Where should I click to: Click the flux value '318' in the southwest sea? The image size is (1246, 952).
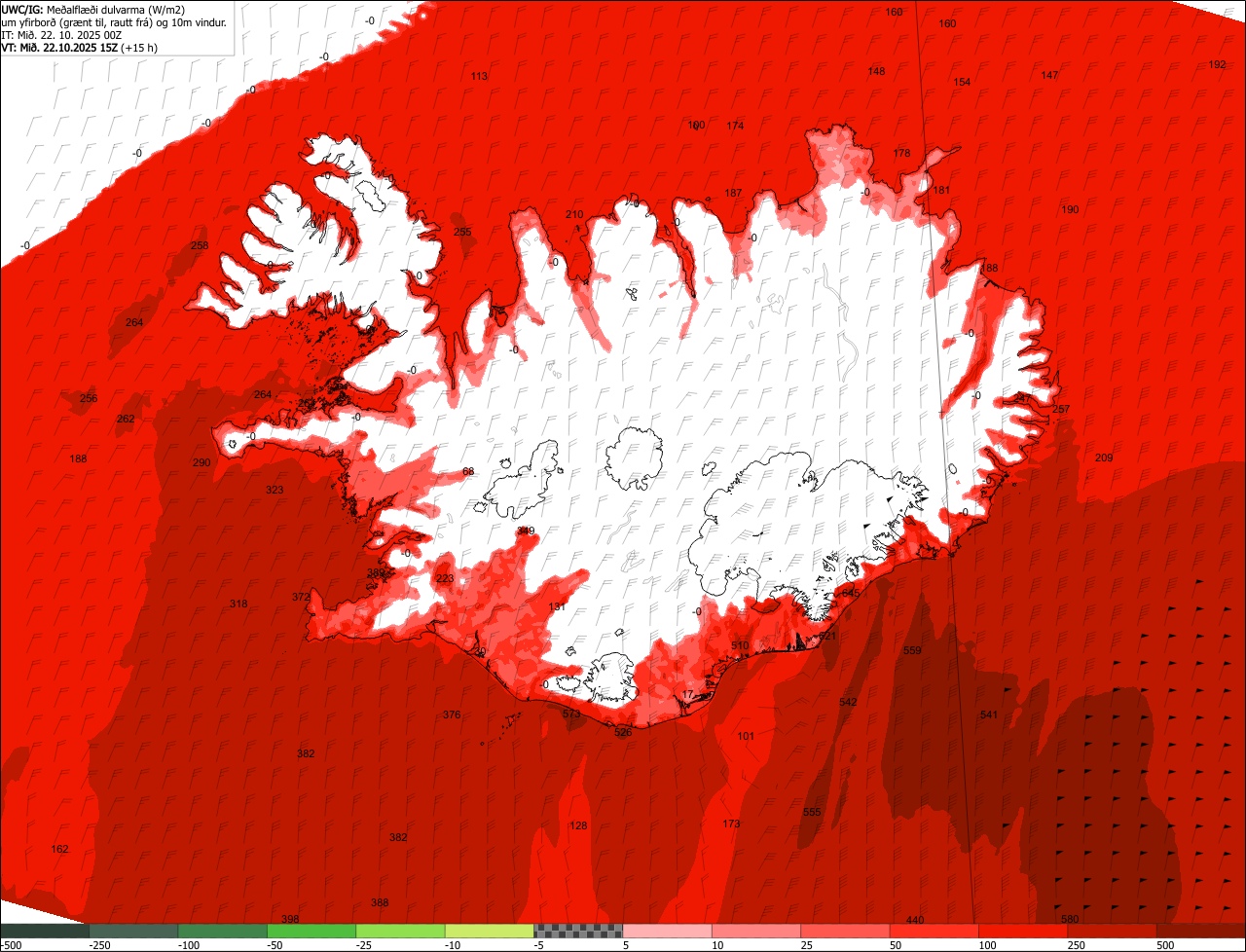pos(238,604)
